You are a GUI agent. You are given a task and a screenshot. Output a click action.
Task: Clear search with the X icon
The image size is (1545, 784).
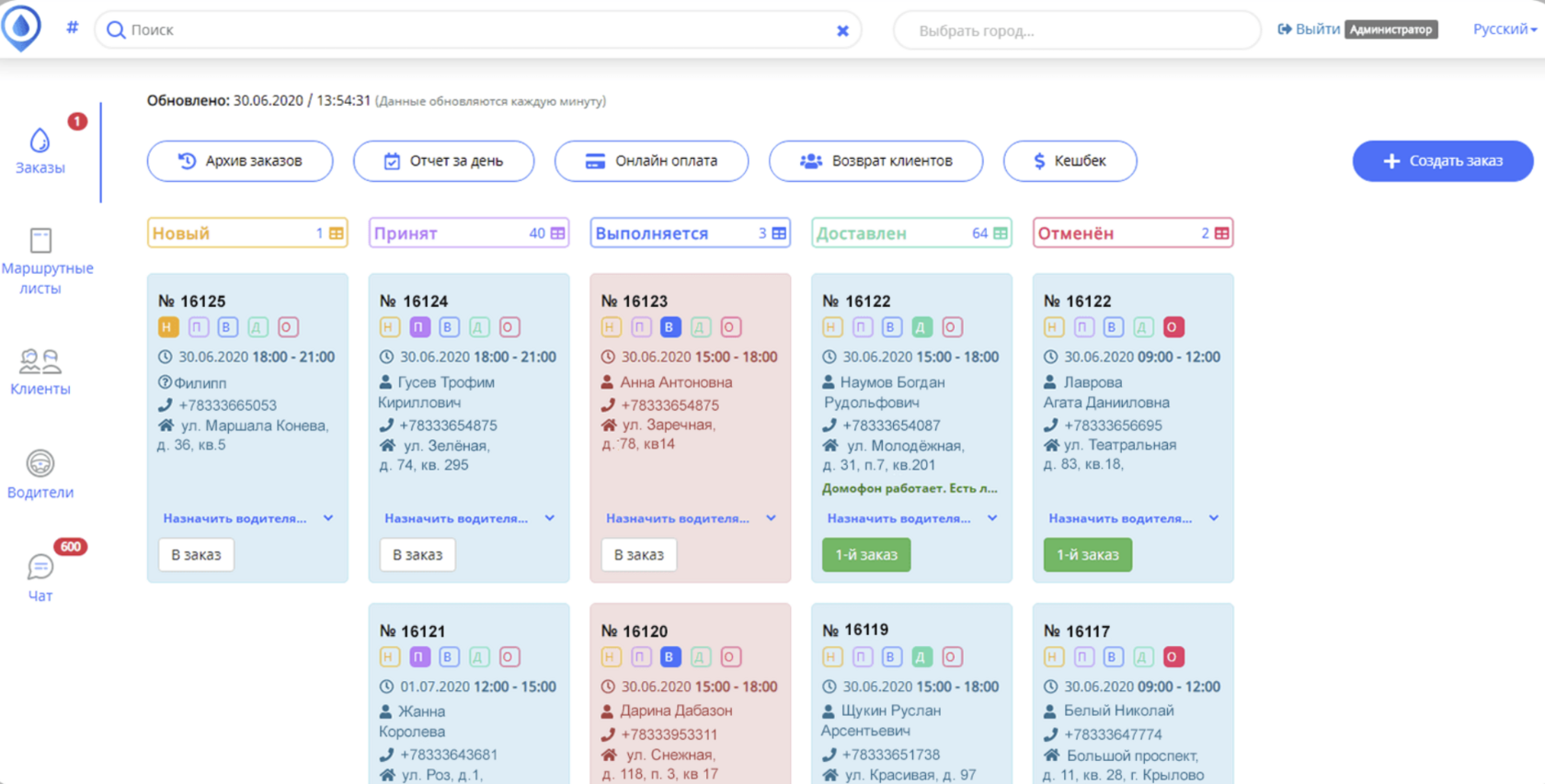pyautogui.click(x=842, y=30)
